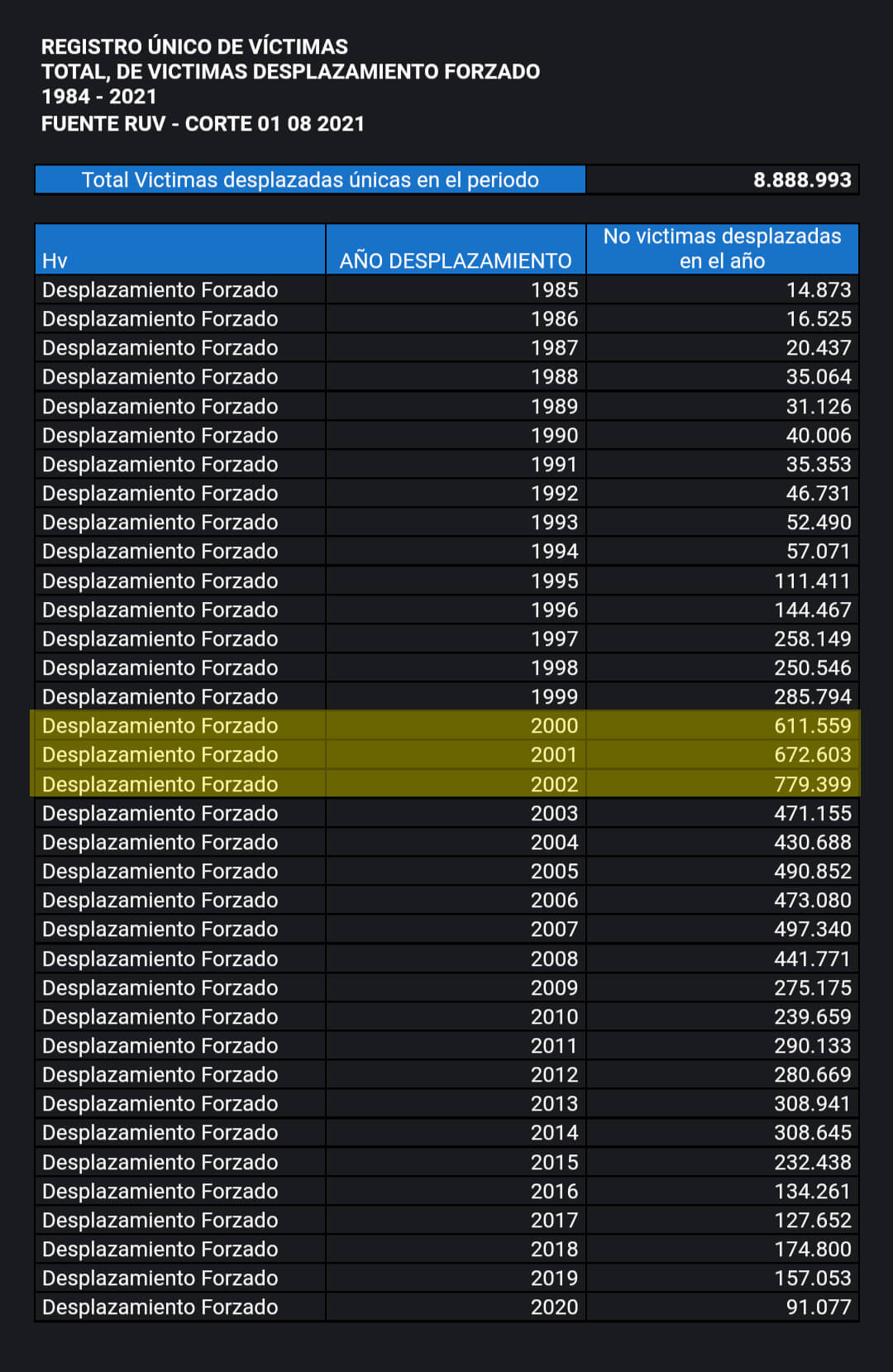Select the total value 8.888.993
This screenshot has height=1372, width=893.
[x=801, y=180]
